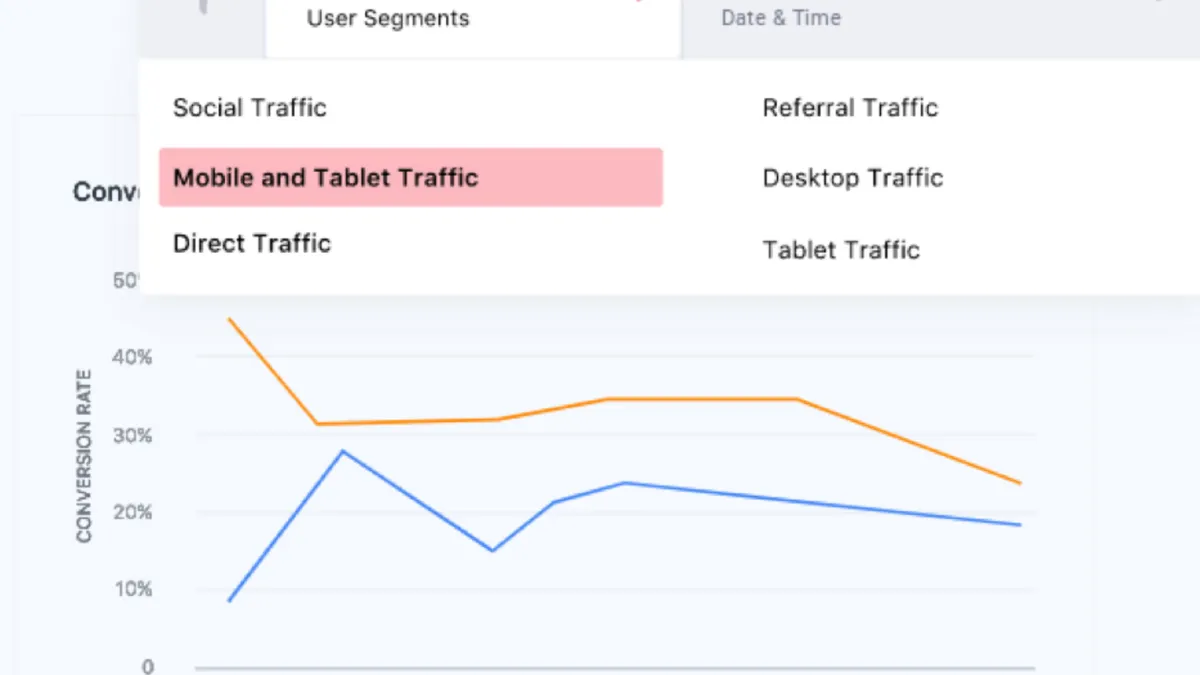The image size is (1200, 675).
Task: Click the 40% y-axis label
Action: [132, 357]
